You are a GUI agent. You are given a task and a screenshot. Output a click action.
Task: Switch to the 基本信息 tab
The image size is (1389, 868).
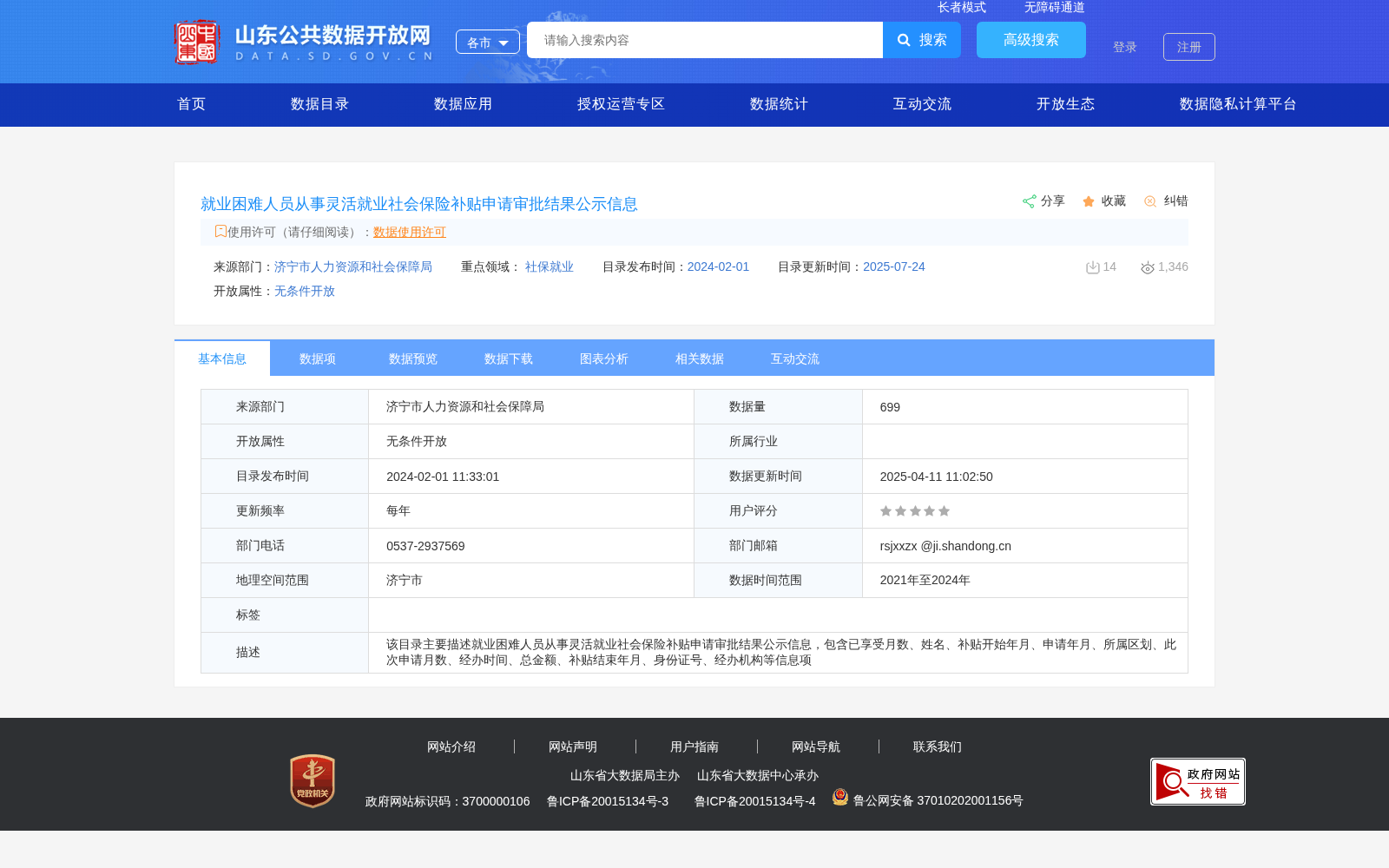pos(222,358)
